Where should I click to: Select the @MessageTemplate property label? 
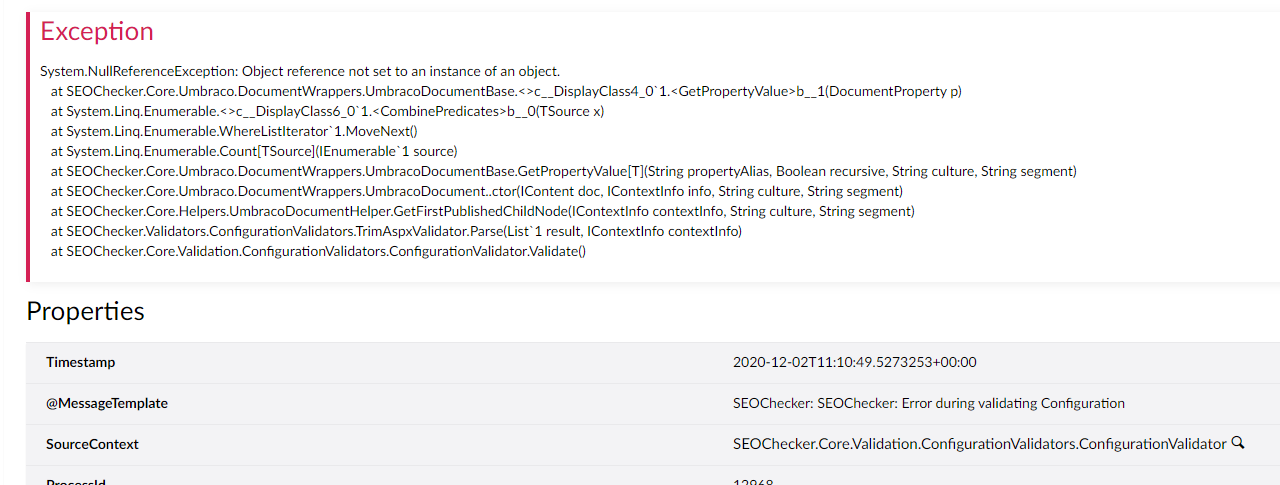click(x=107, y=403)
